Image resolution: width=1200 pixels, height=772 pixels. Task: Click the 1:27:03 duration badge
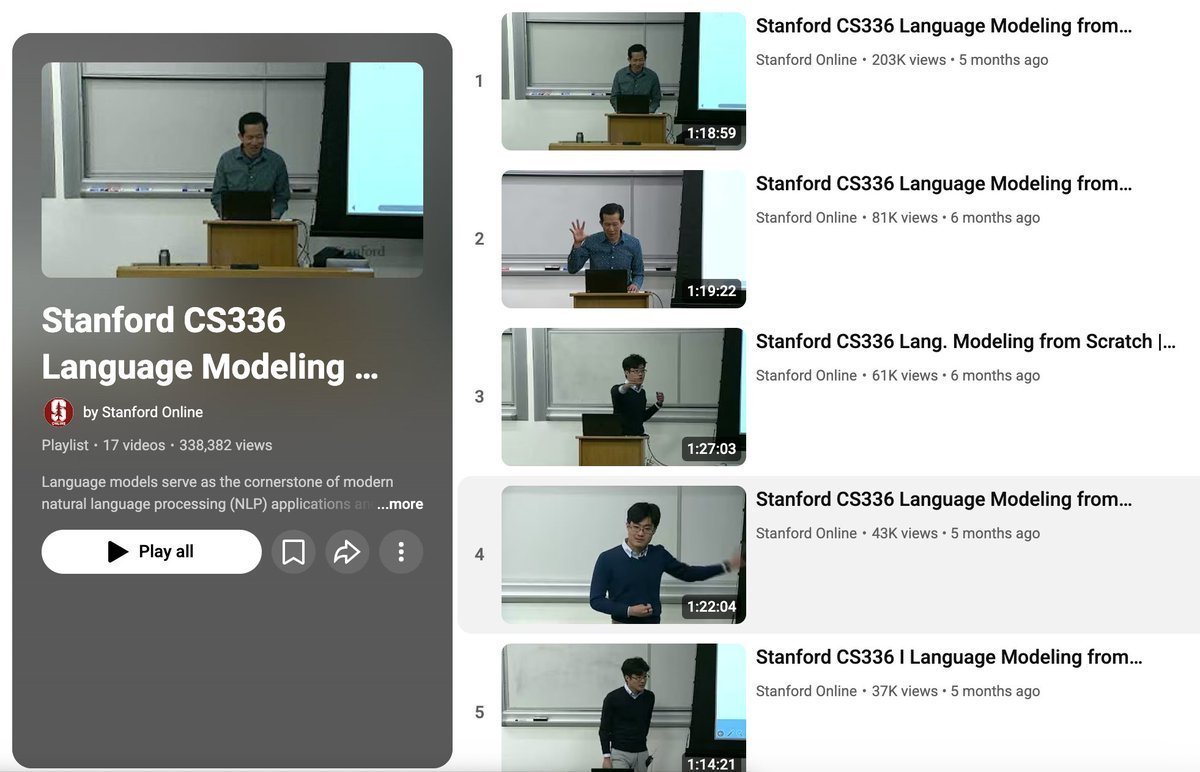tap(711, 449)
